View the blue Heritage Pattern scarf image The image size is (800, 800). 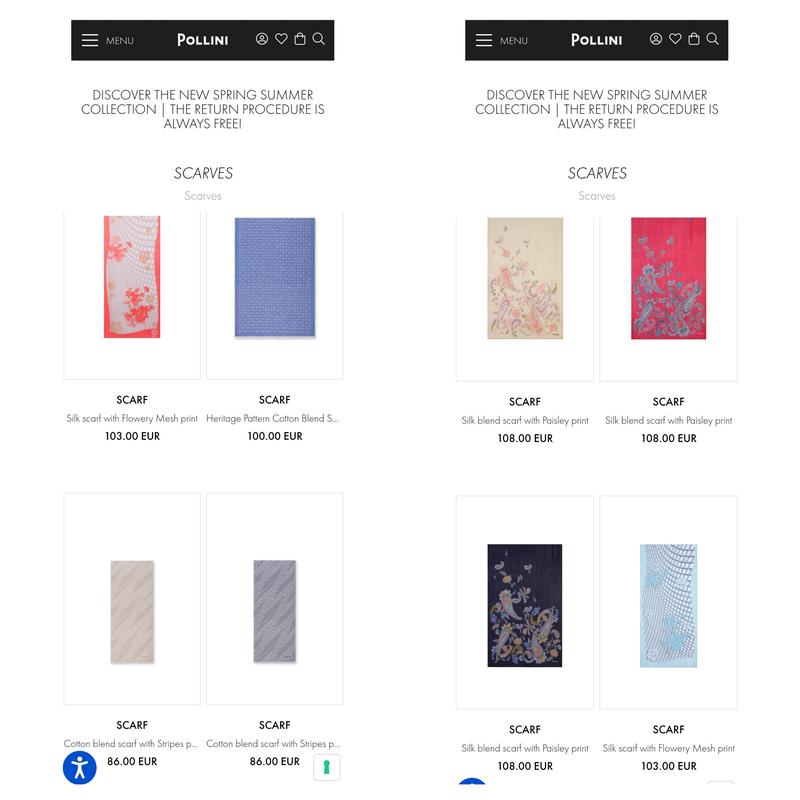click(275, 277)
